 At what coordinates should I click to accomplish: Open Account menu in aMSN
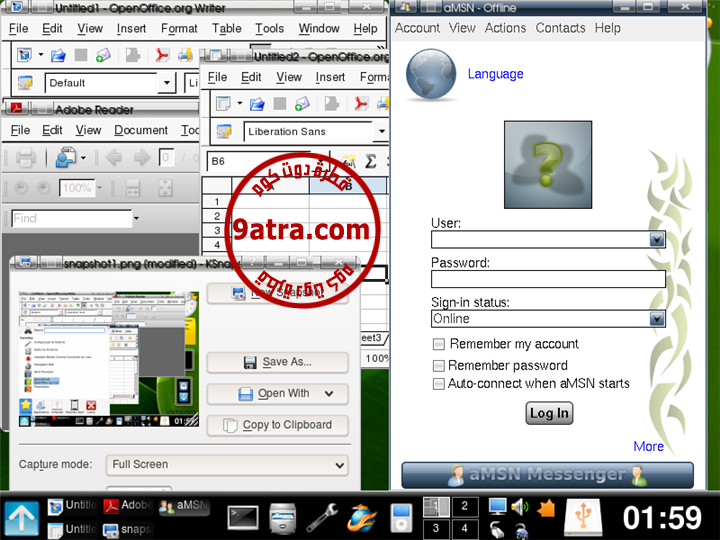coord(417,28)
